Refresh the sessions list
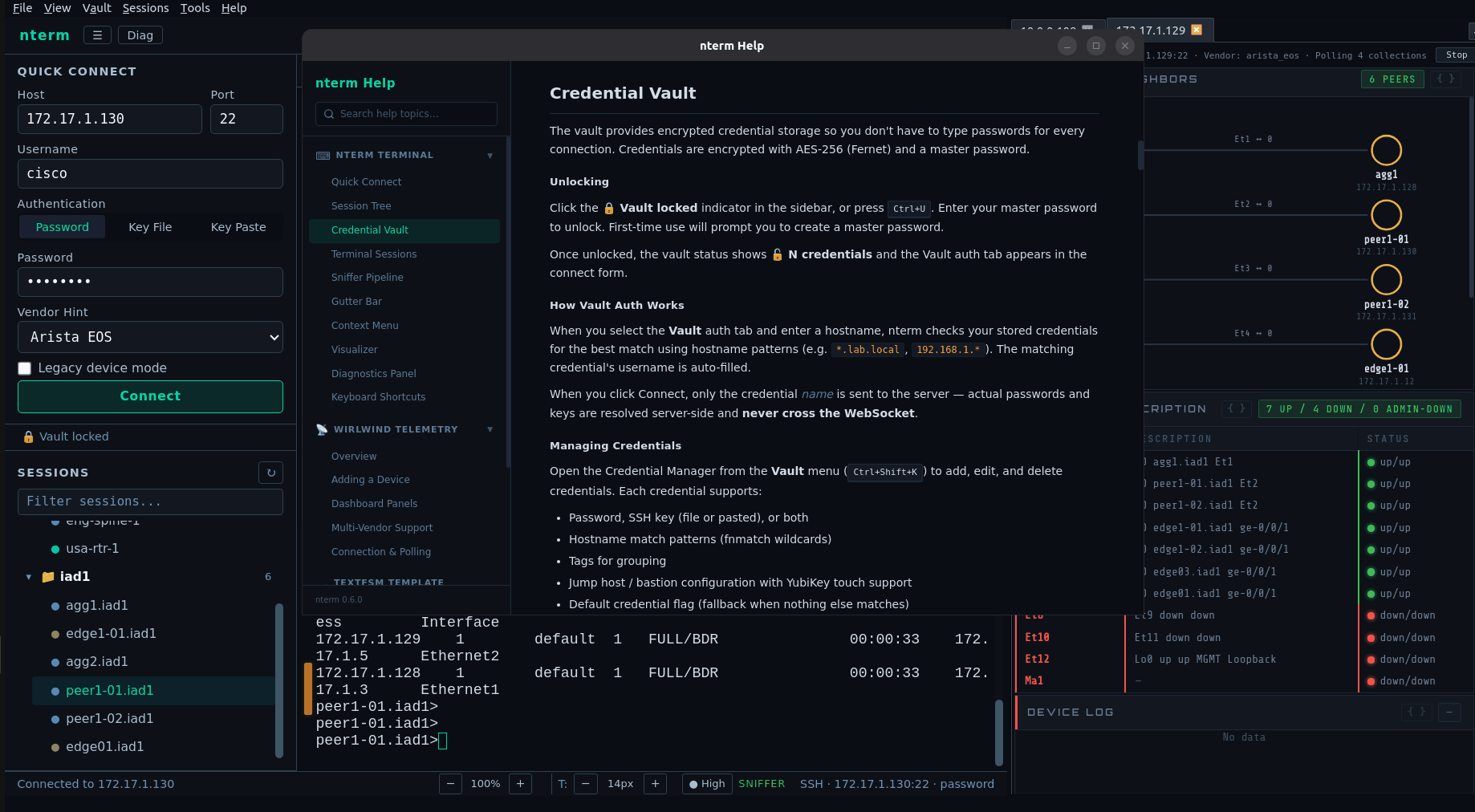Screen dimensions: 1475x812 (270, 473)
